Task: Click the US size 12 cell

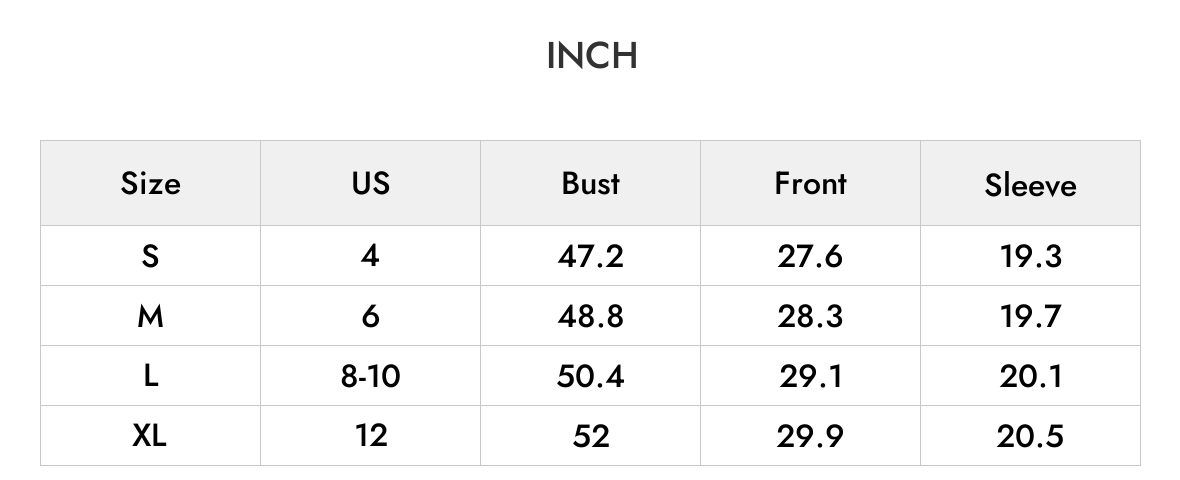Action: (x=370, y=436)
